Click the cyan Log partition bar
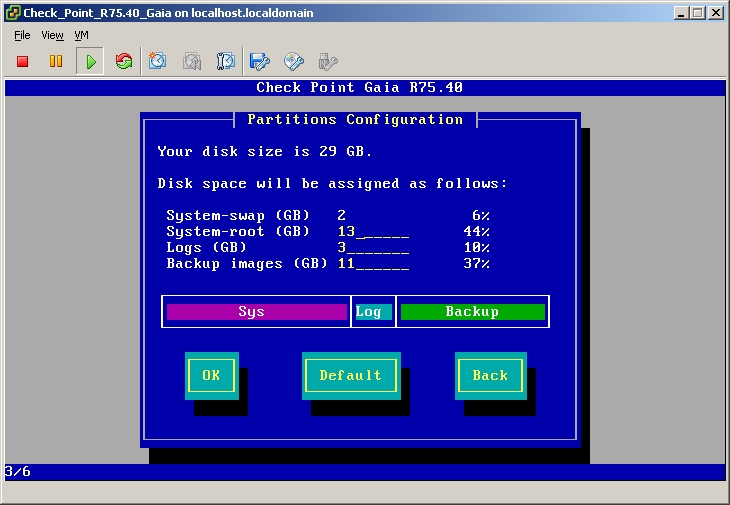 point(373,312)
